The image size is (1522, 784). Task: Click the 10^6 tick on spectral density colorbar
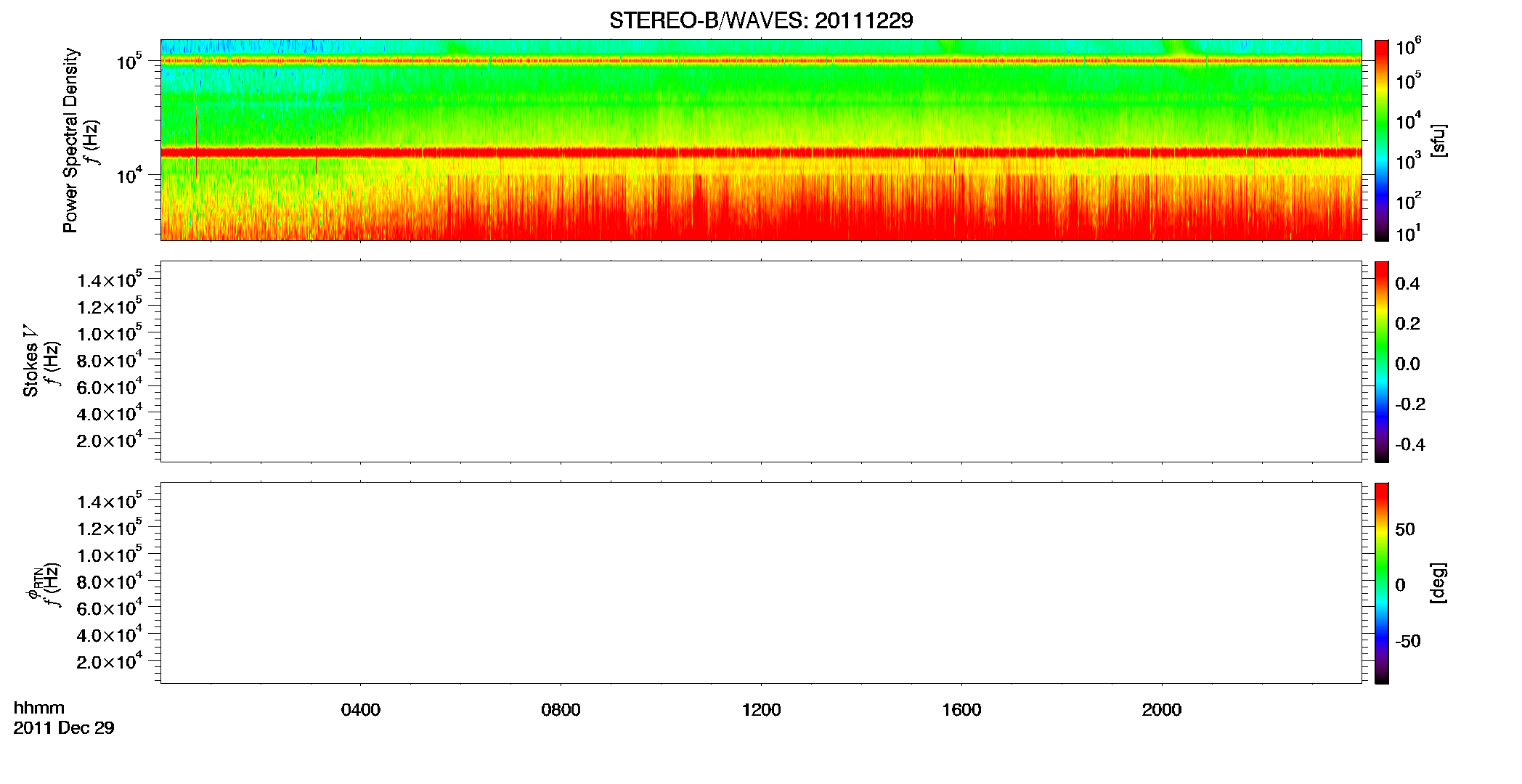tap(1409, 48)
